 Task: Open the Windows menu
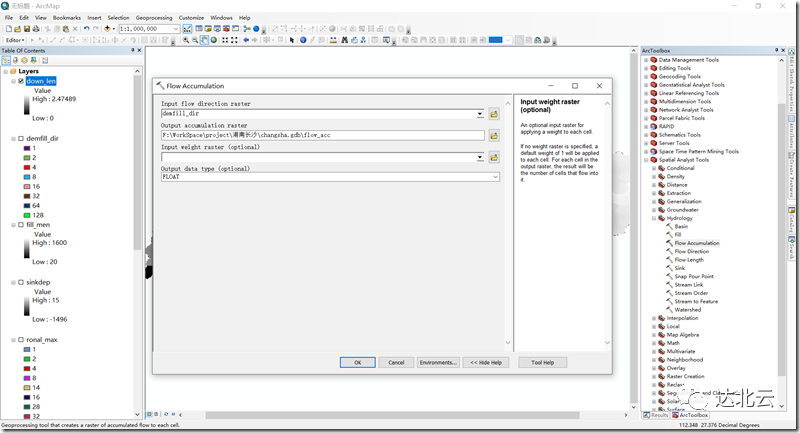pos(221,17)
